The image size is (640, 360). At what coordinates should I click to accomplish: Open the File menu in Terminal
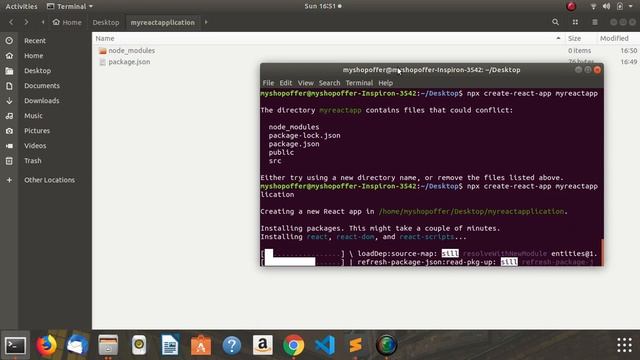pos(268,83)
